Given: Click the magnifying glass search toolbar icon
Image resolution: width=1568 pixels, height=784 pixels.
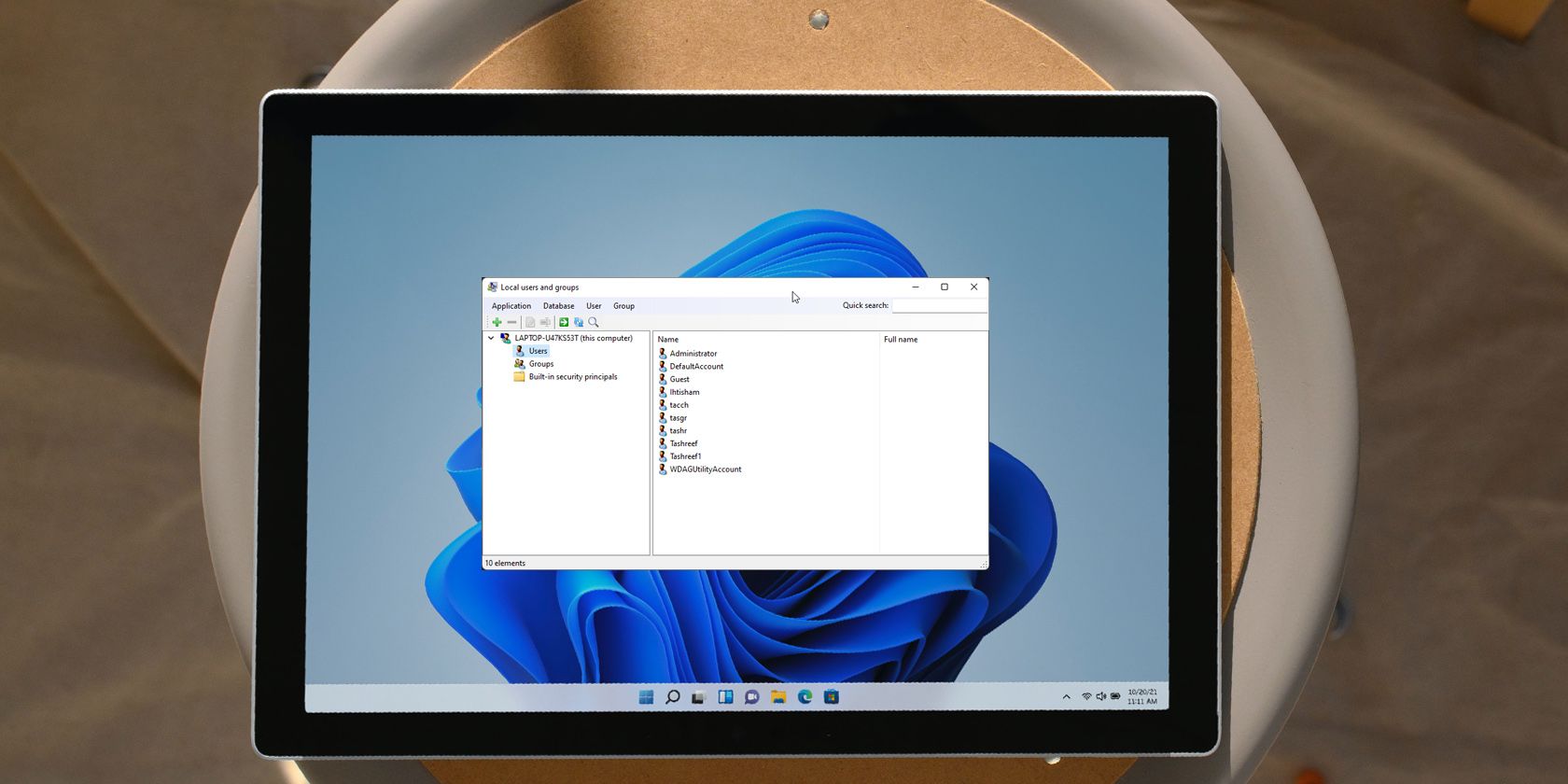Looking at the screenshot, I should coord(594,322).
